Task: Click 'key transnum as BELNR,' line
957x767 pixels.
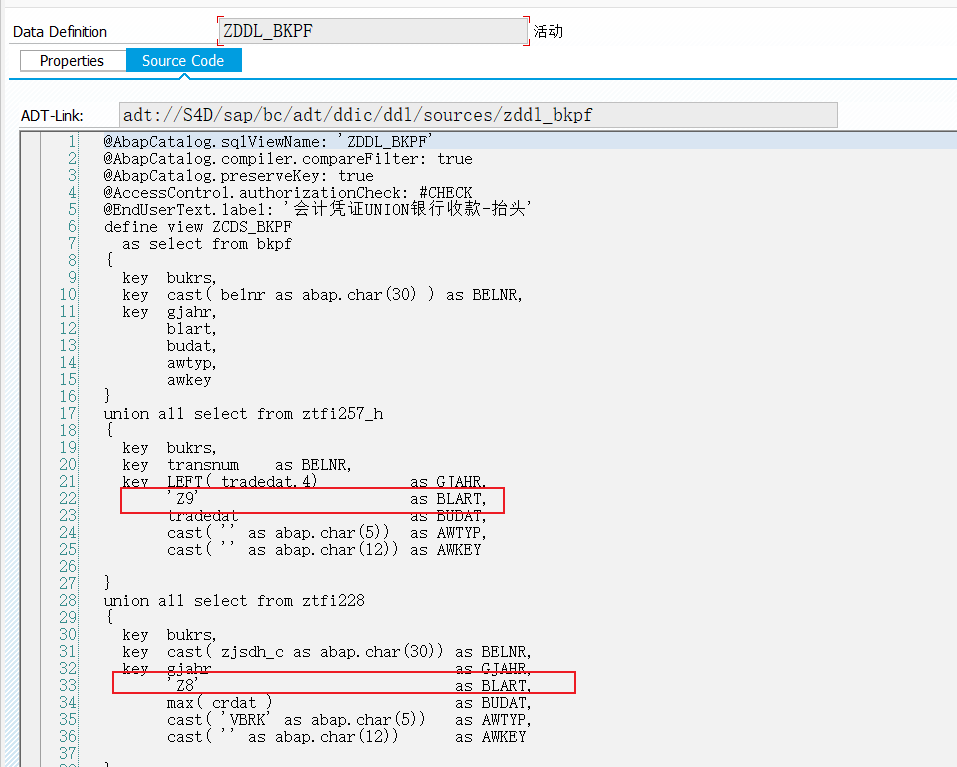Action: click(237, 465)
